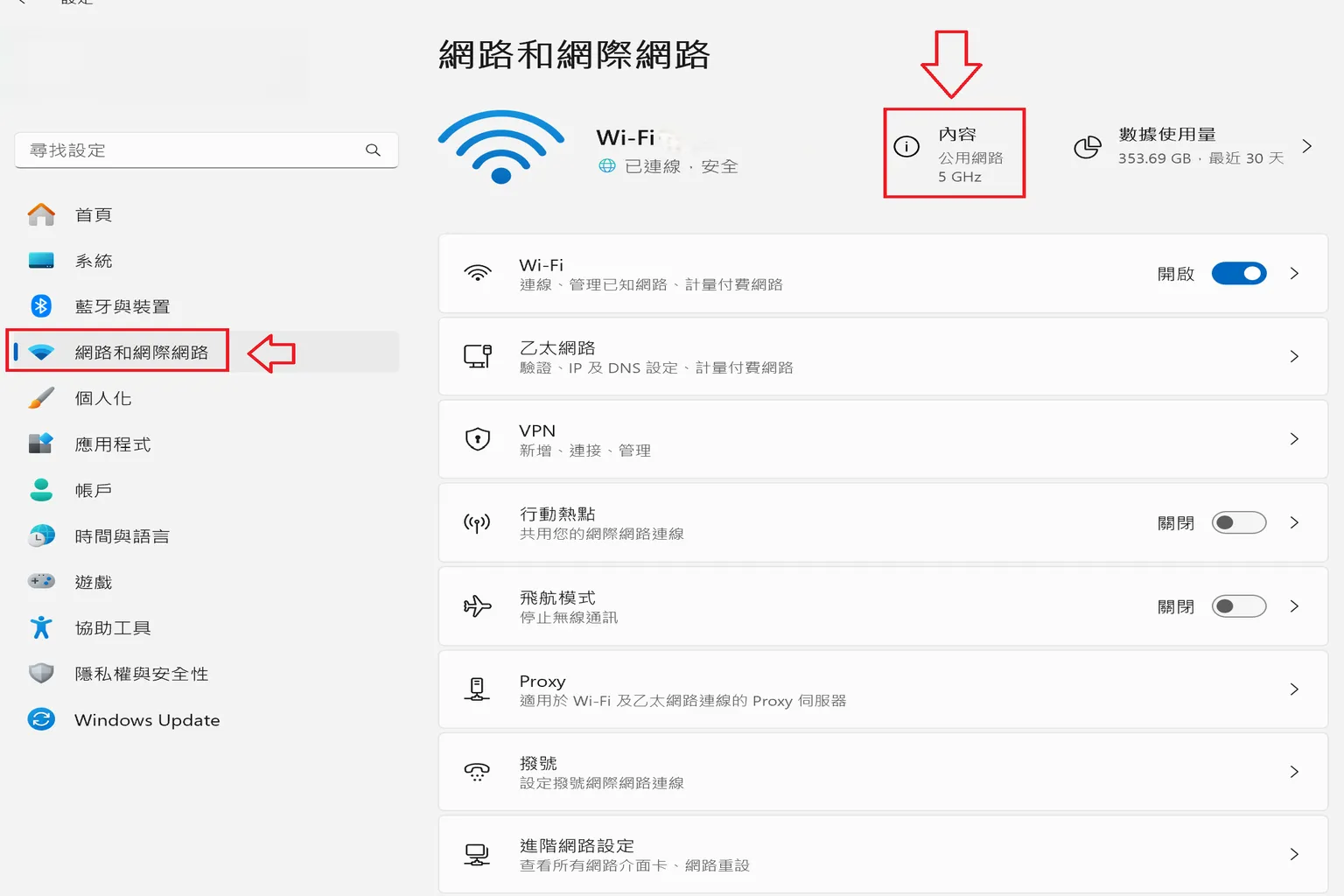The width and height of the screenshot is (1344, 896).
Task: Open the VPN settings row
Action: (x=883, y=439)
